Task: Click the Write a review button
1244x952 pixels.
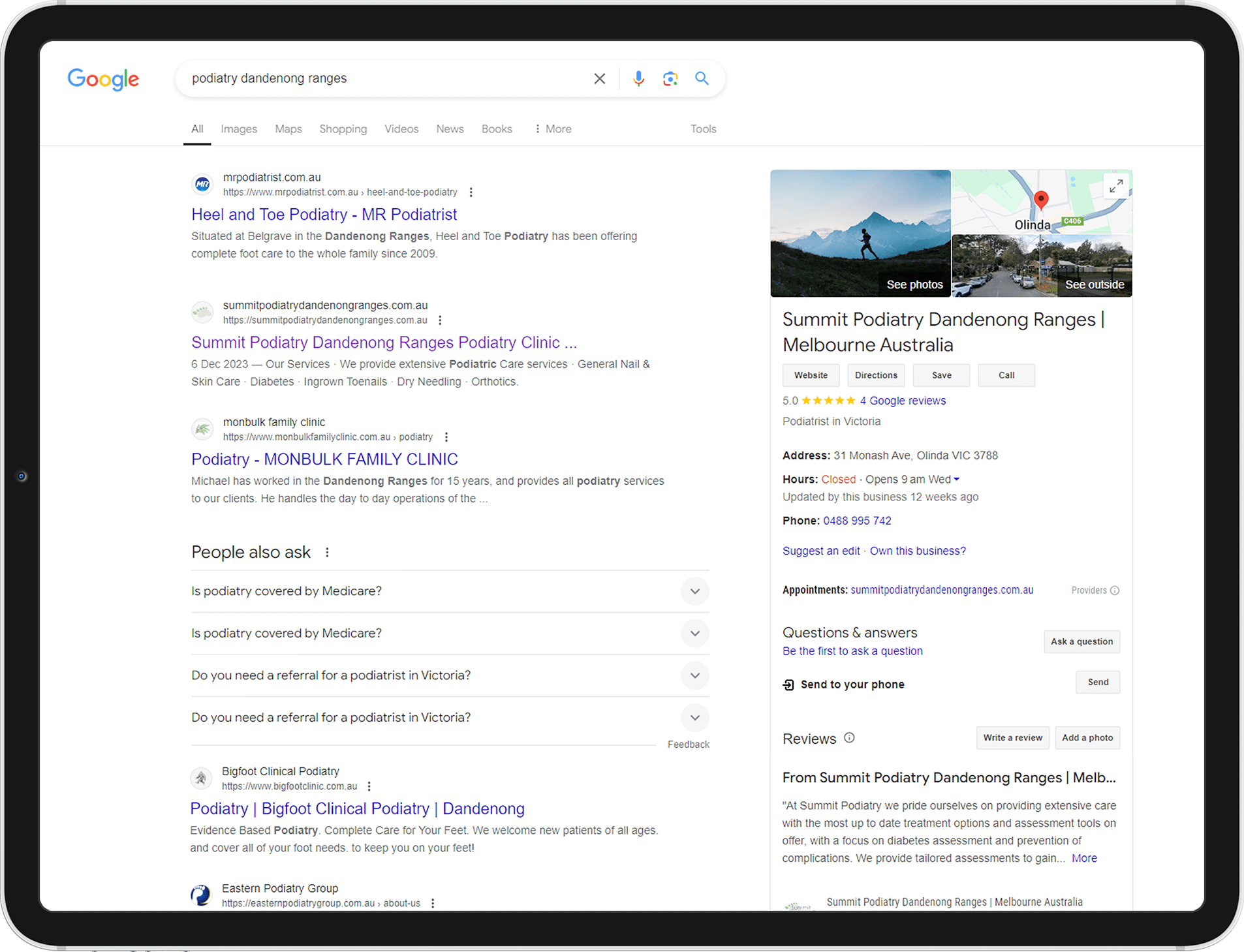Action: (1013, 738)
